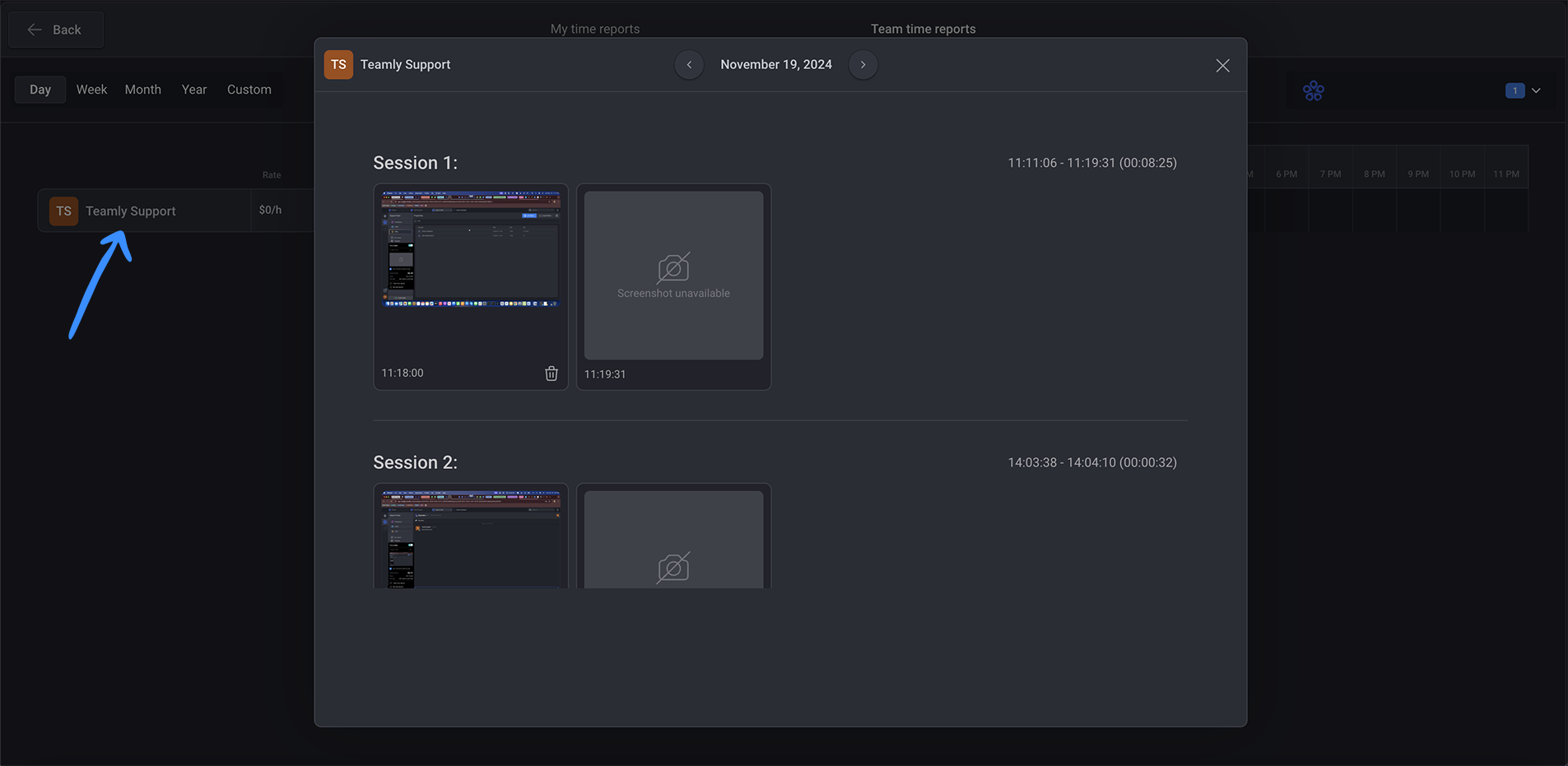Click the TS avatar in team list
1568x766 pixels.
tap(63, 211)
